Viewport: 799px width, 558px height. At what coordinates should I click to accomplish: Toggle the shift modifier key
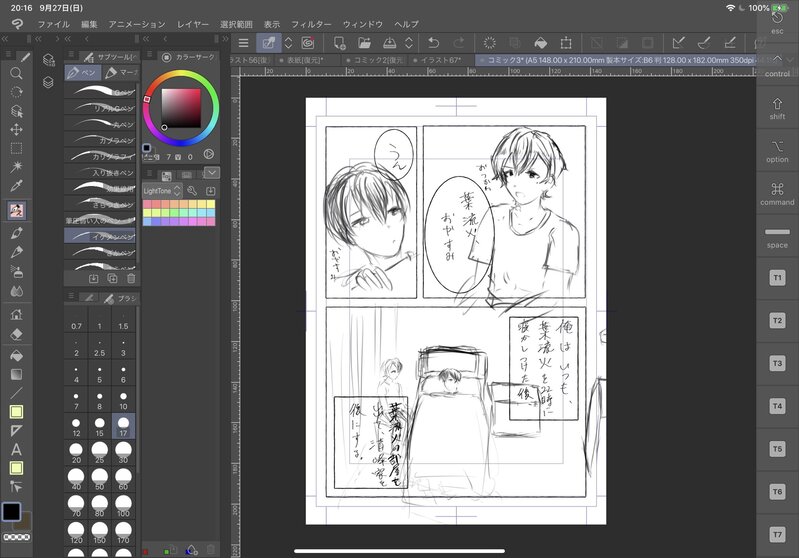click(777, 109)
